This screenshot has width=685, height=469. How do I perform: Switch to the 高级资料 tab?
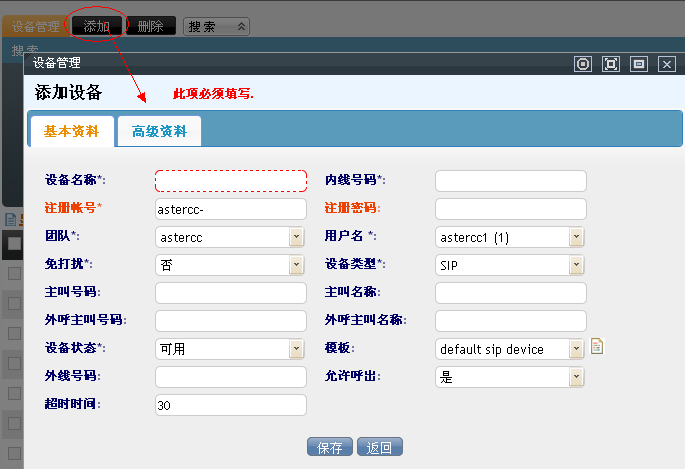159,132
